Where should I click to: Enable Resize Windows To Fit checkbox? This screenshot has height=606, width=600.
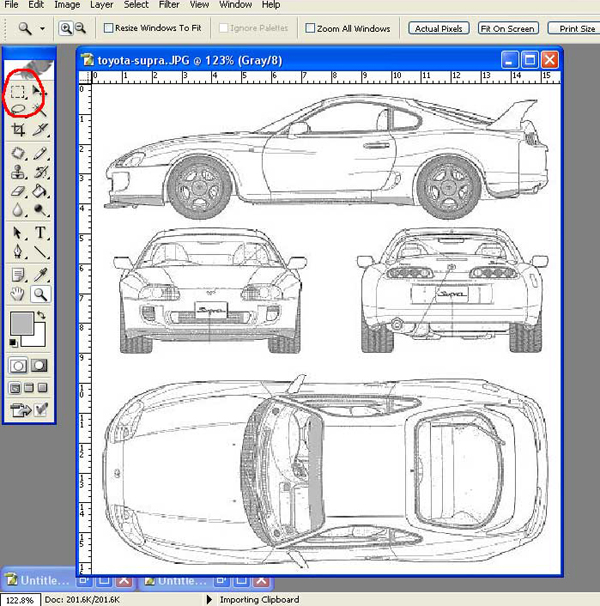[109, 28]
